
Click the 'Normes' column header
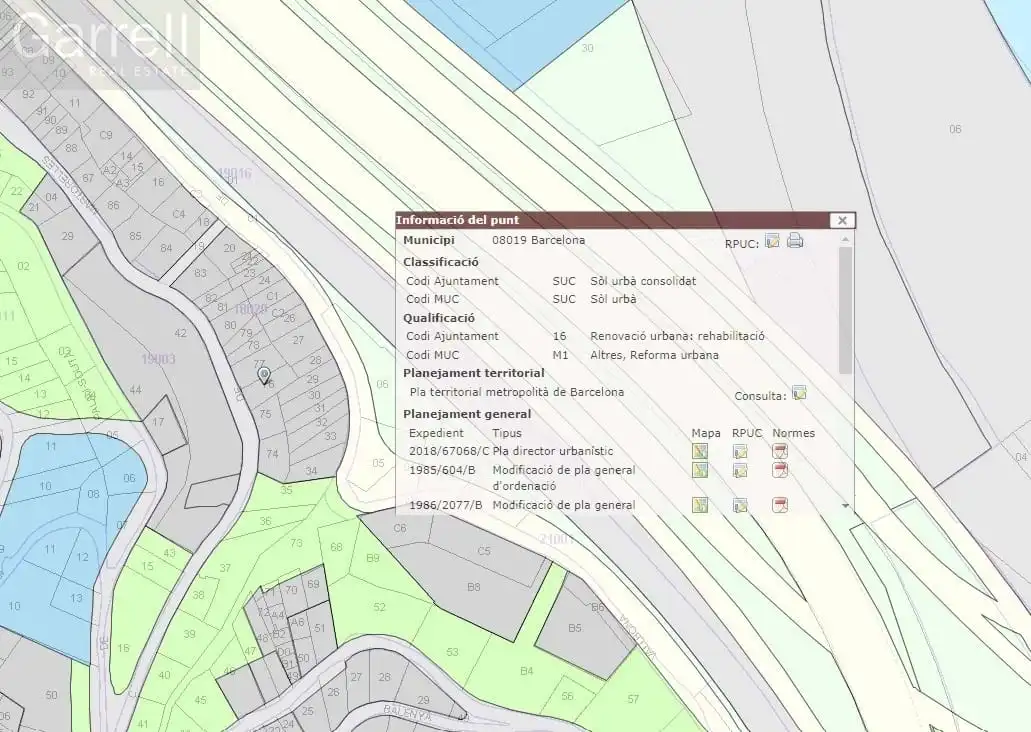click(793, 433)
